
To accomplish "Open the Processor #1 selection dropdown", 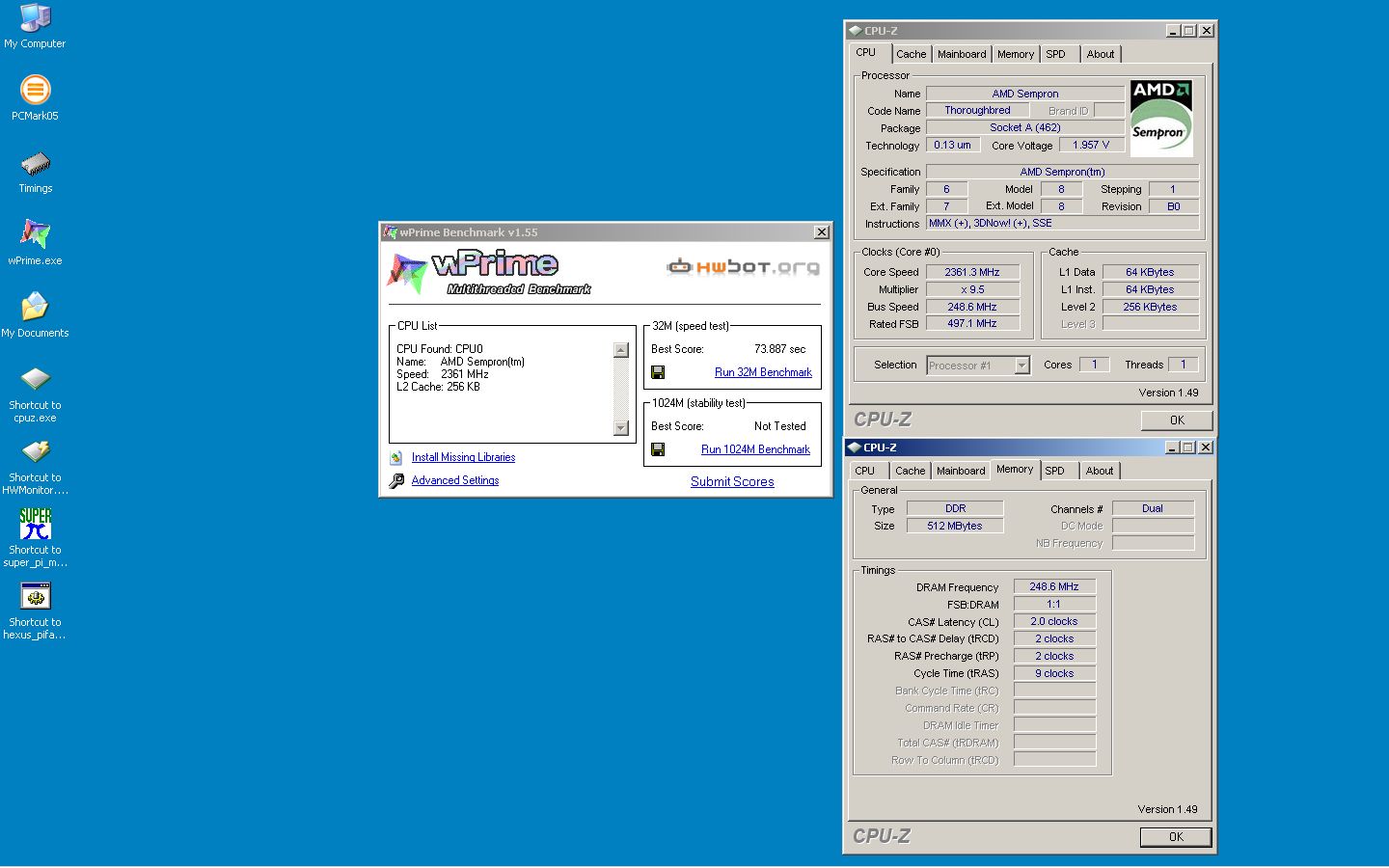I will point(1021,366).
